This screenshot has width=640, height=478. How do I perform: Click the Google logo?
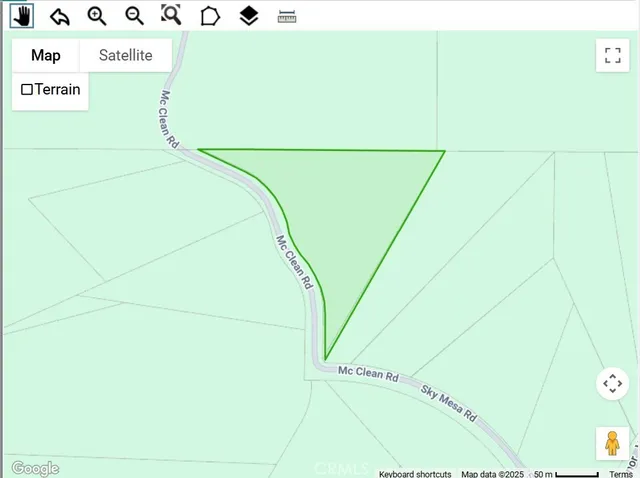coord(35,468)
